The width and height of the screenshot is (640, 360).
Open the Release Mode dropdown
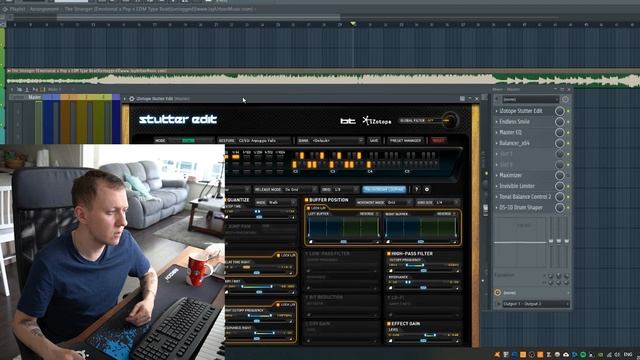285,189
